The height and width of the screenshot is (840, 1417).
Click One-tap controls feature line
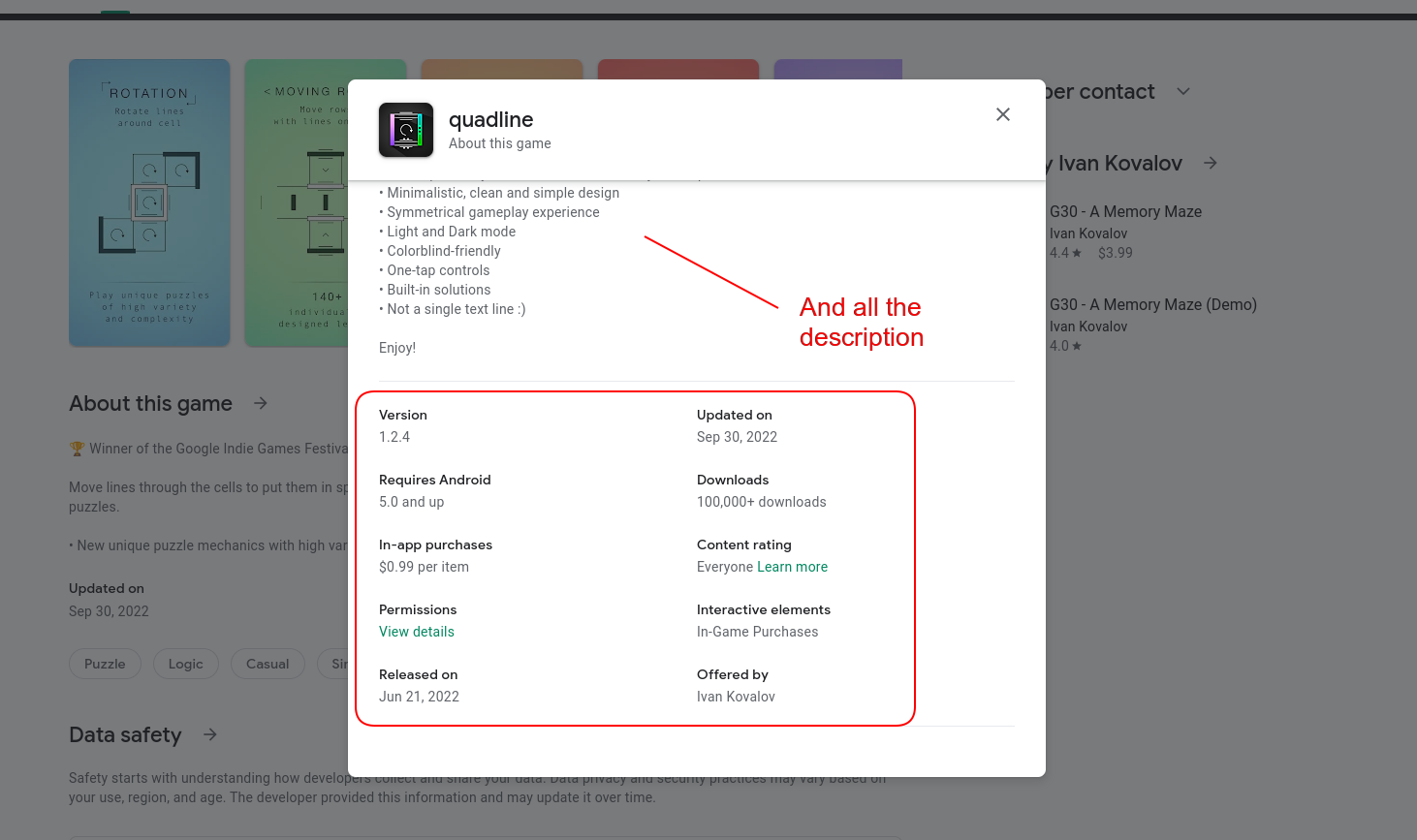pos(434,270)
